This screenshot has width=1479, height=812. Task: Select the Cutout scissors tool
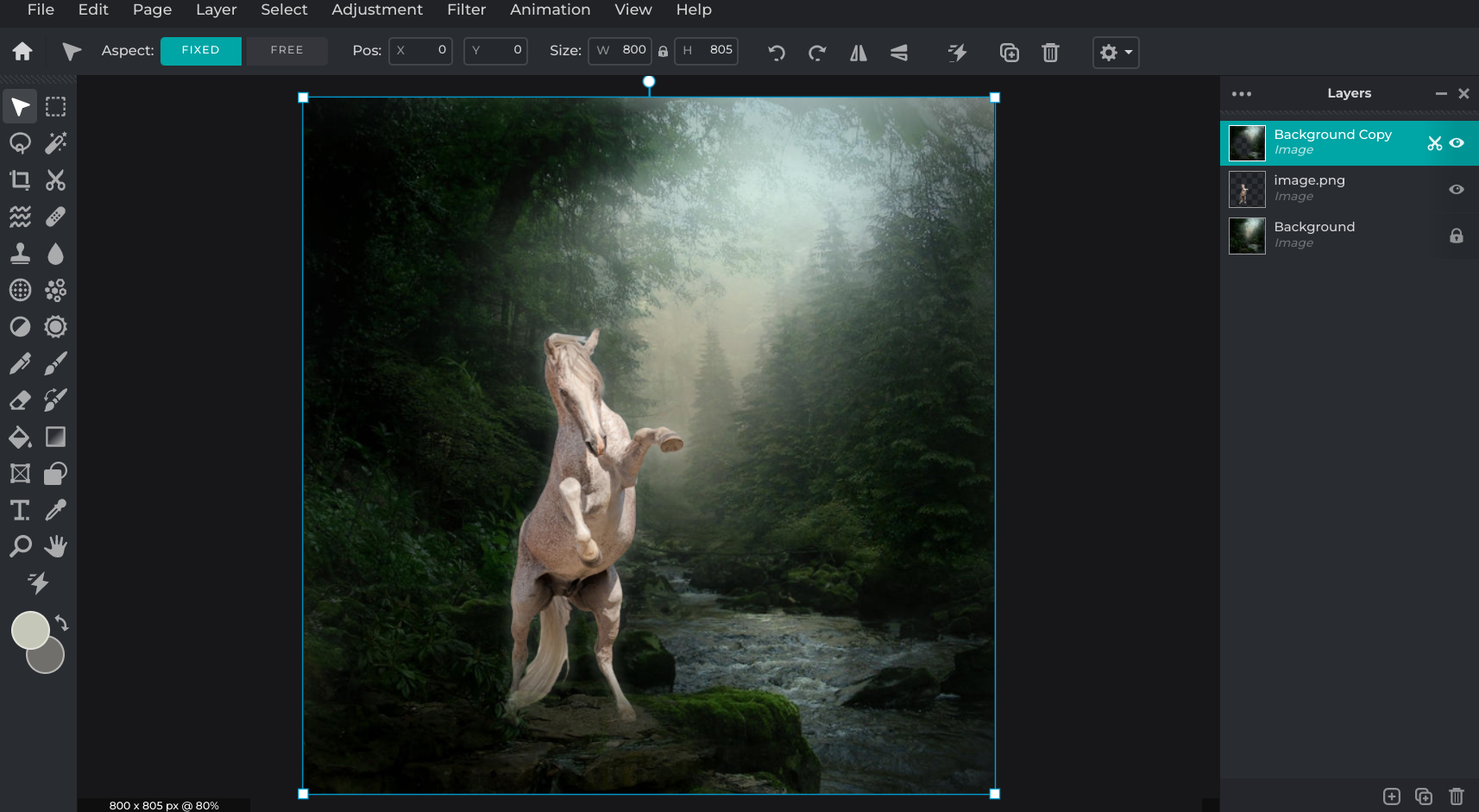tap(55, 179)
